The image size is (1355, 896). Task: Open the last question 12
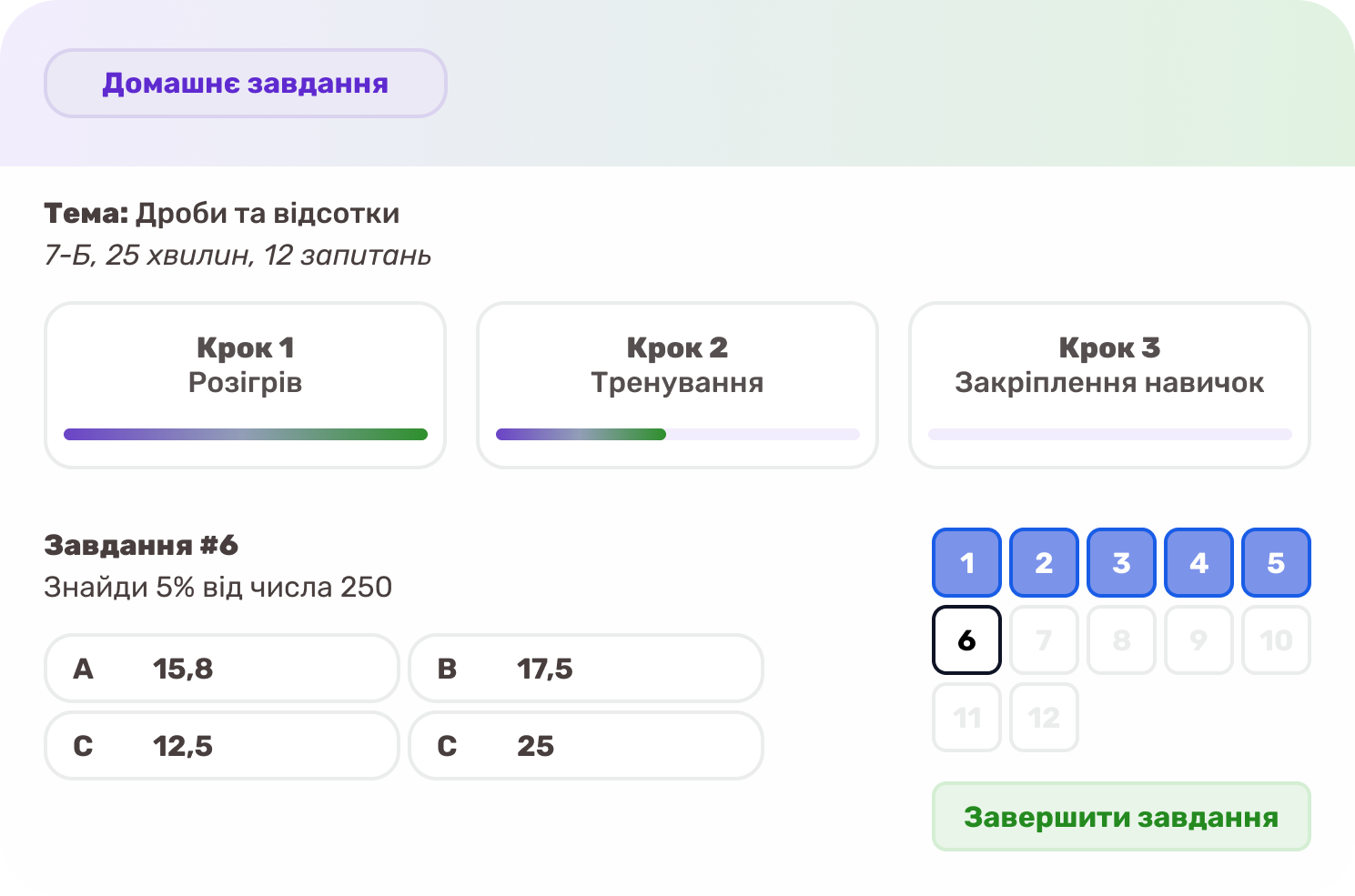pos(1044,718)
